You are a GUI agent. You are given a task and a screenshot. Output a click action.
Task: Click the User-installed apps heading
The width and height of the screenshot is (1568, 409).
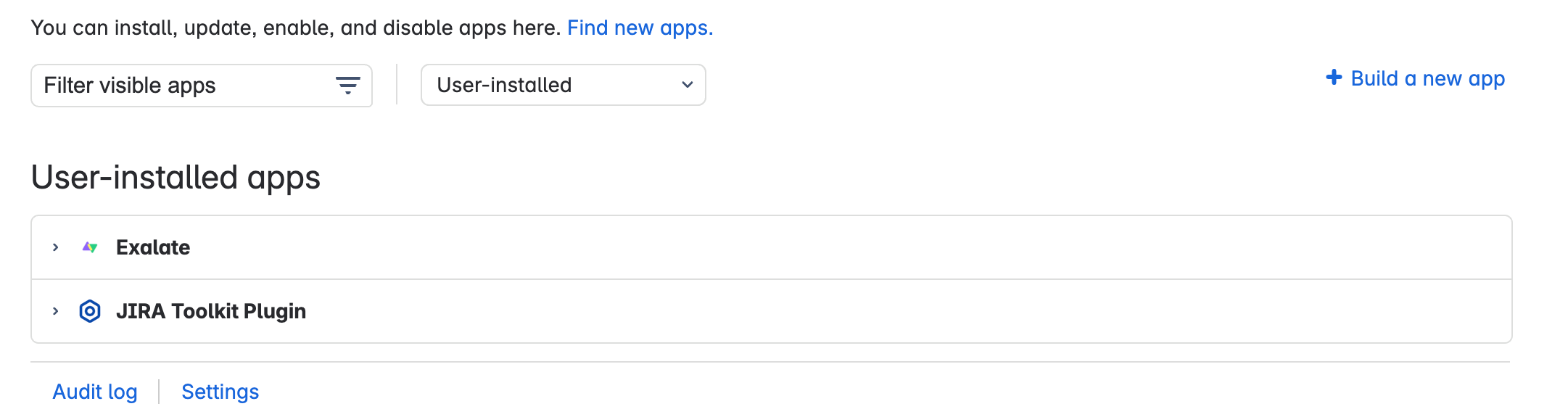[x=176, y=178]
